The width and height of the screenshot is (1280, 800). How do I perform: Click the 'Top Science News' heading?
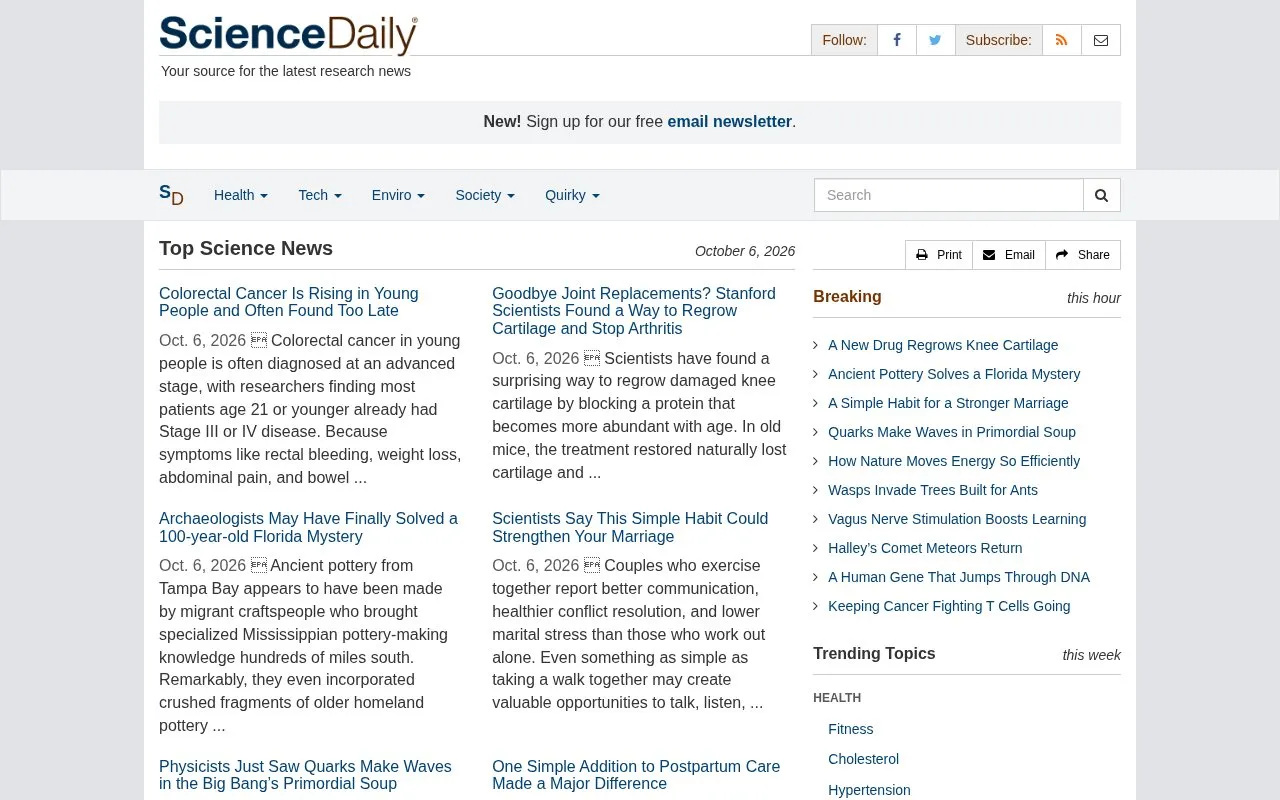(246, 249)
